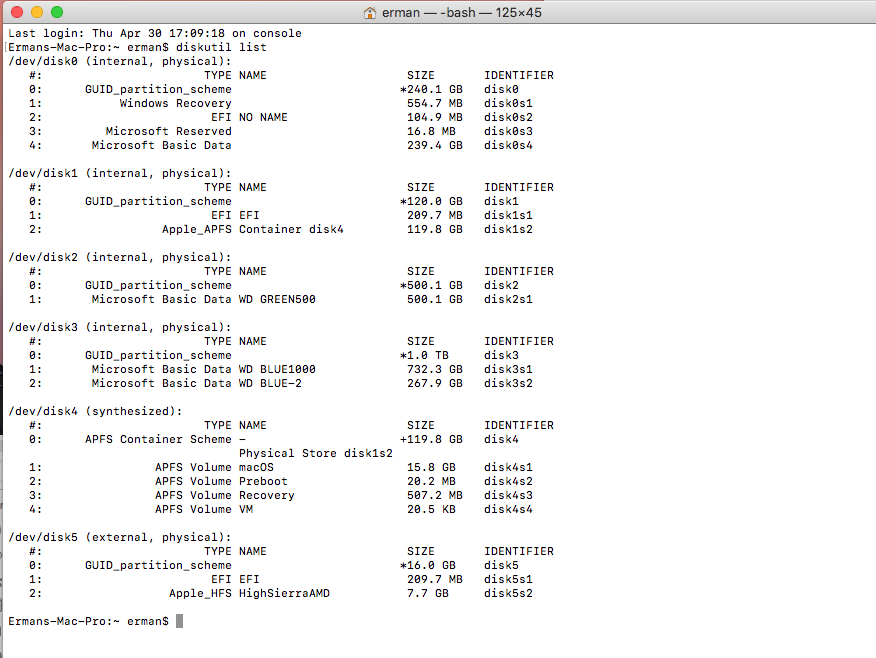Click the 'HighSierraAMD' volume name

pos(284,593)
